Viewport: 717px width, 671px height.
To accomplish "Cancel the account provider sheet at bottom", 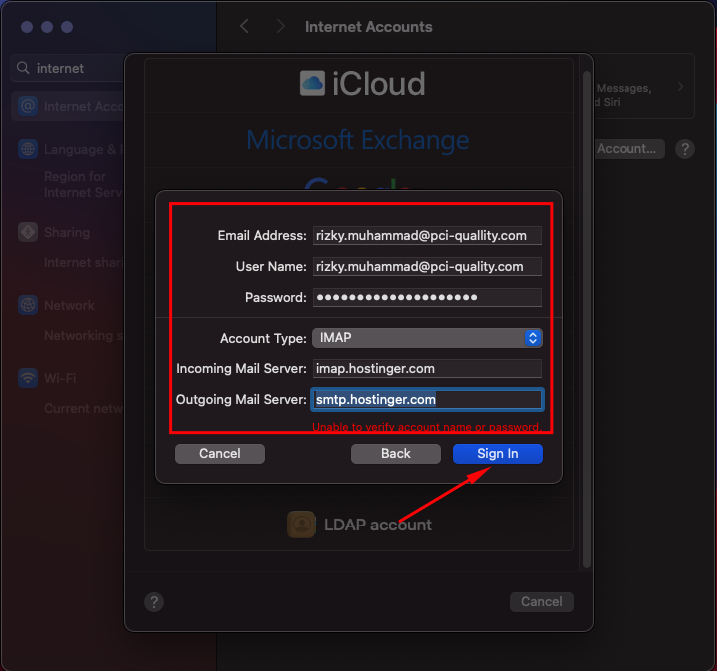I will click(541, 601).
